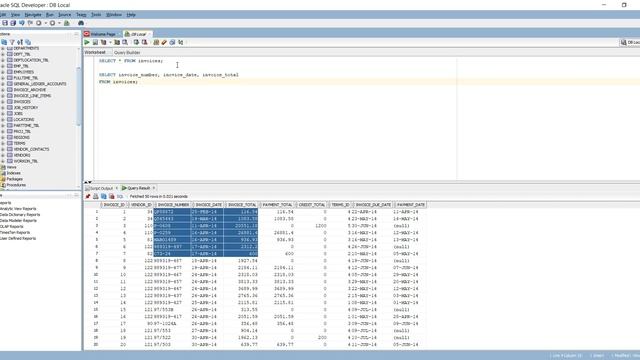Viewport: 640px width, 360px height.
Task: Expand the TERMS table node
Action: [3, 143]
